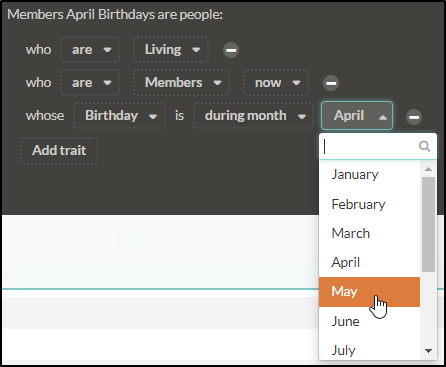The height and width of the screenshot is (367, 446).
Task: Open the 'during month' condition dropdown
Action: (253, 116)
